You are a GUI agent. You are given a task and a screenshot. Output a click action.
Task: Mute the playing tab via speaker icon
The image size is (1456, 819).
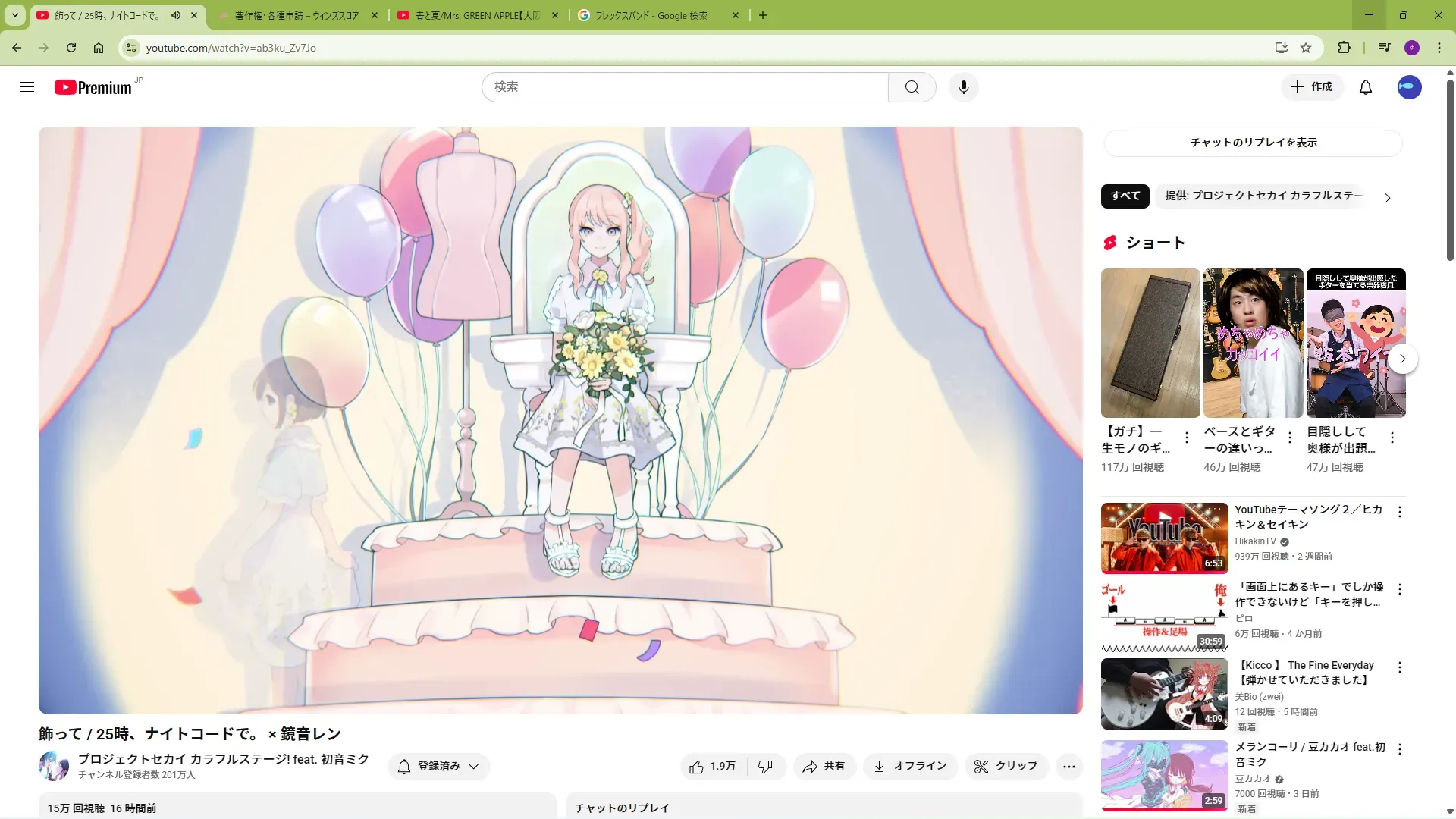[x=176, y=15]
